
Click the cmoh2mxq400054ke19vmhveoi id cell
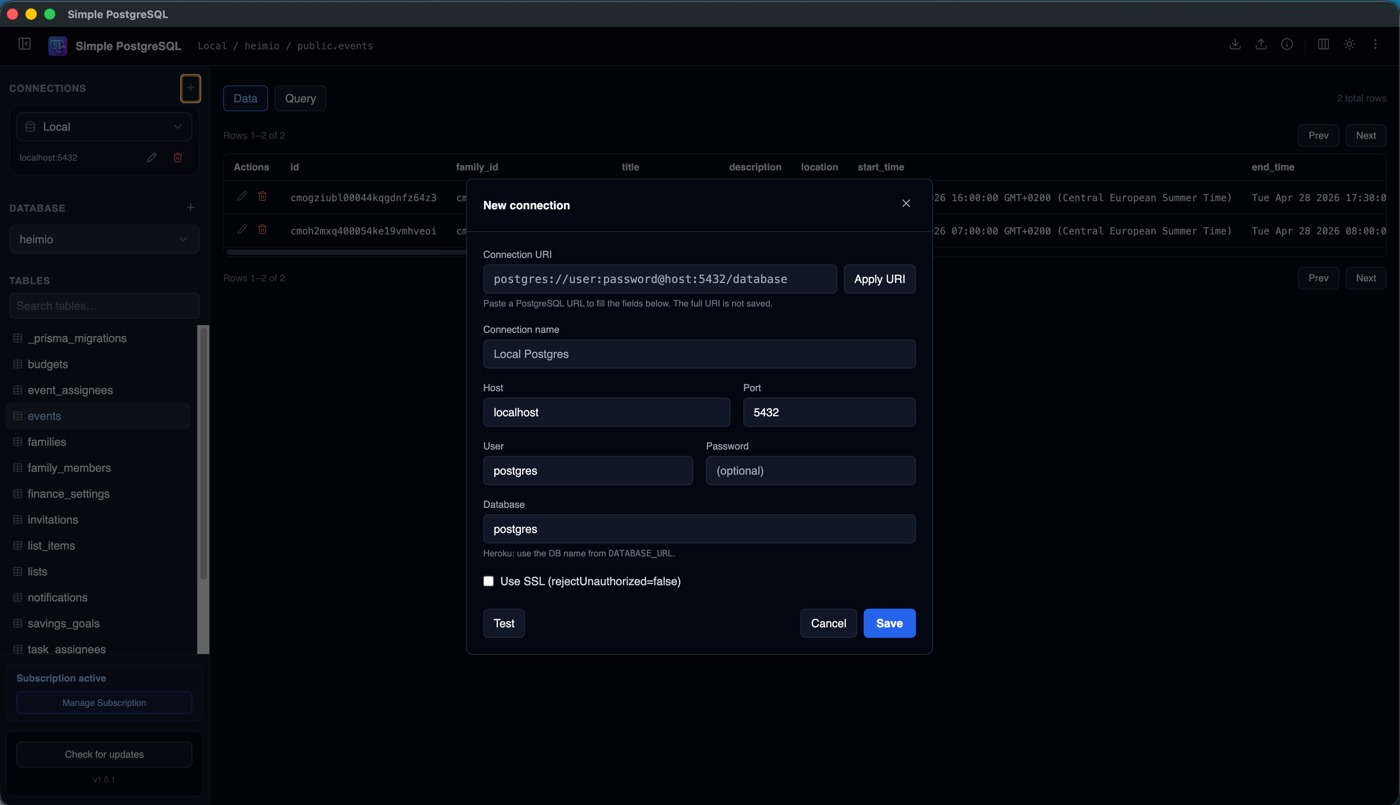pos(363,230)
